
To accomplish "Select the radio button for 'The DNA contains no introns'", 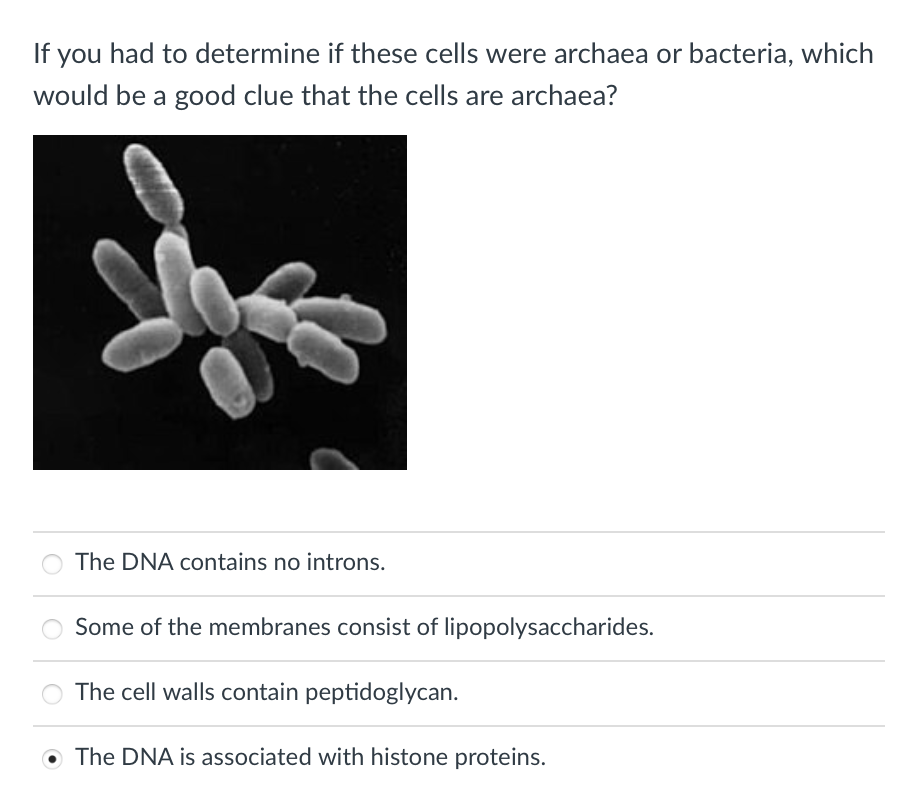I will (52, 563).
